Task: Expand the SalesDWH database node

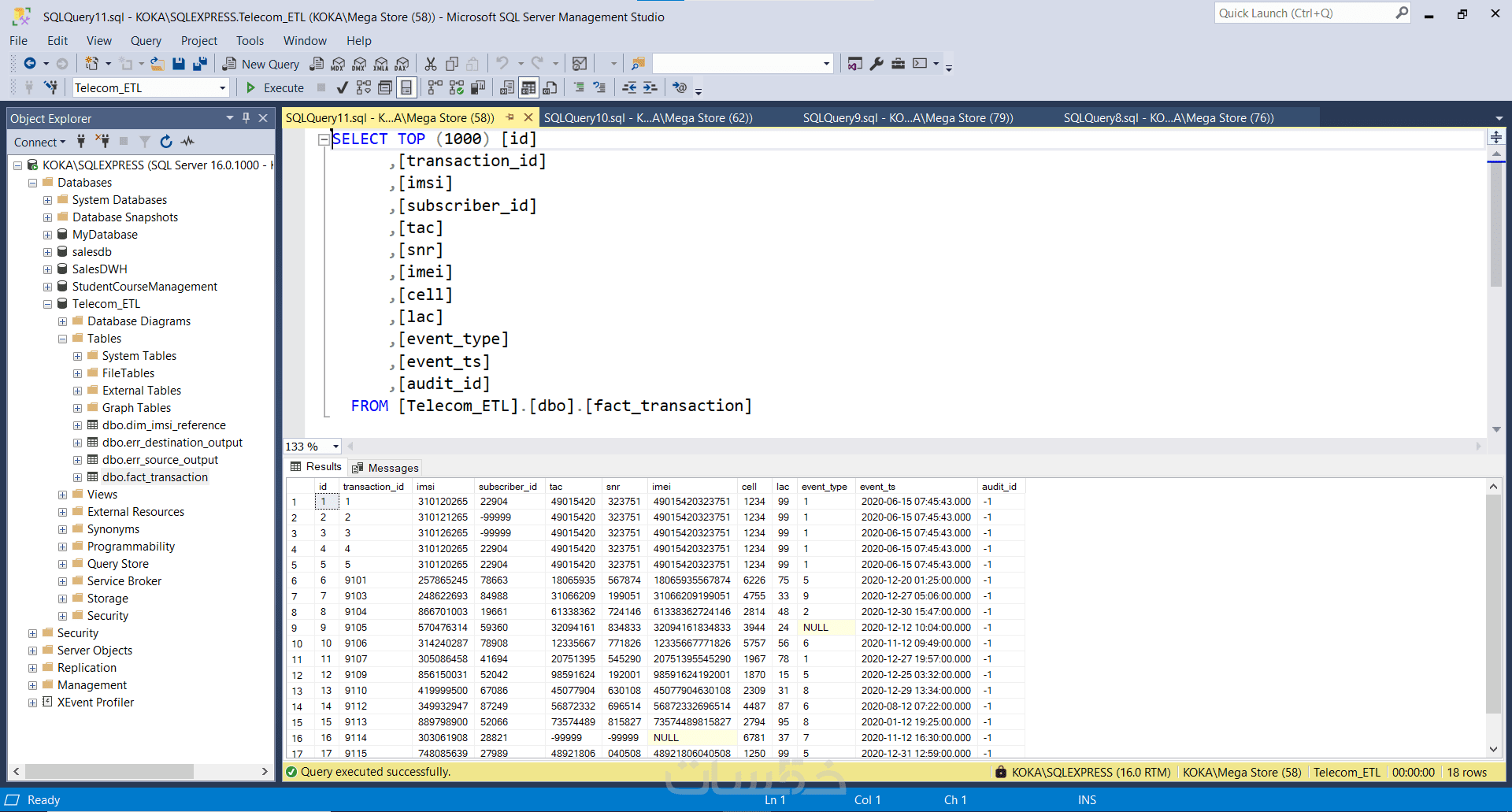Action: pos(48,269)
